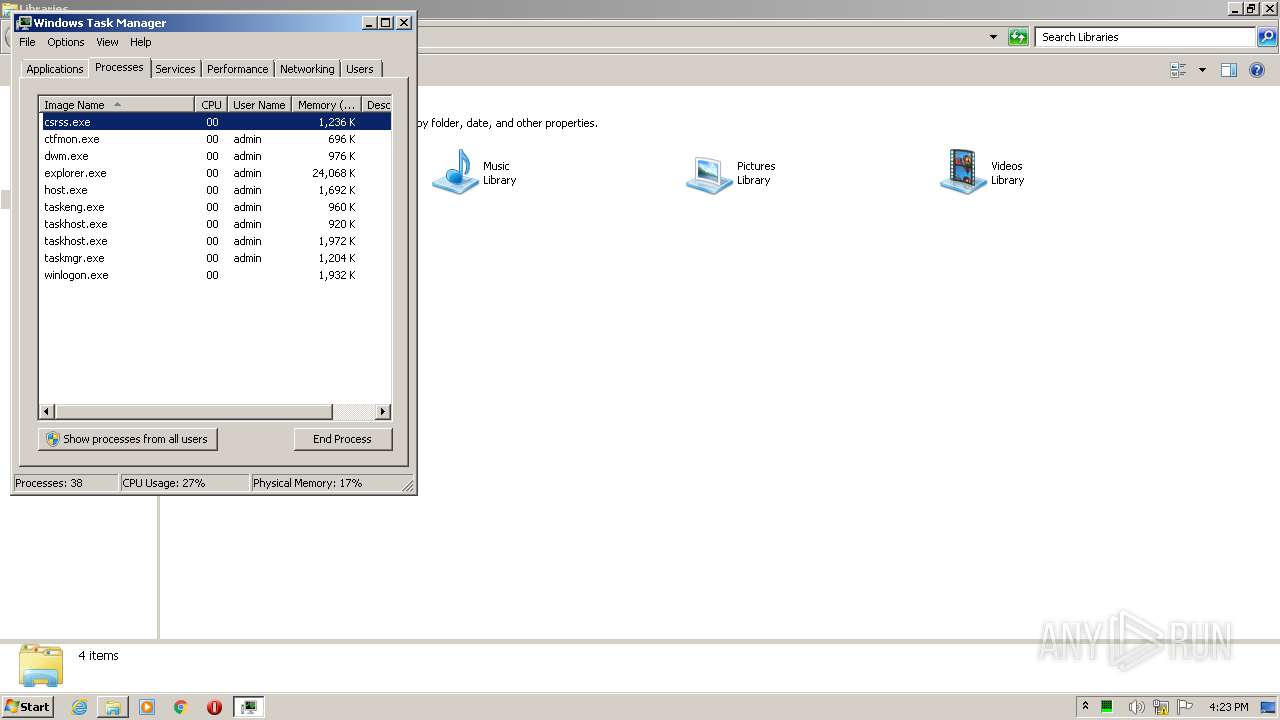Select the taskhost.exe row using 920 K

click(215, 224)
